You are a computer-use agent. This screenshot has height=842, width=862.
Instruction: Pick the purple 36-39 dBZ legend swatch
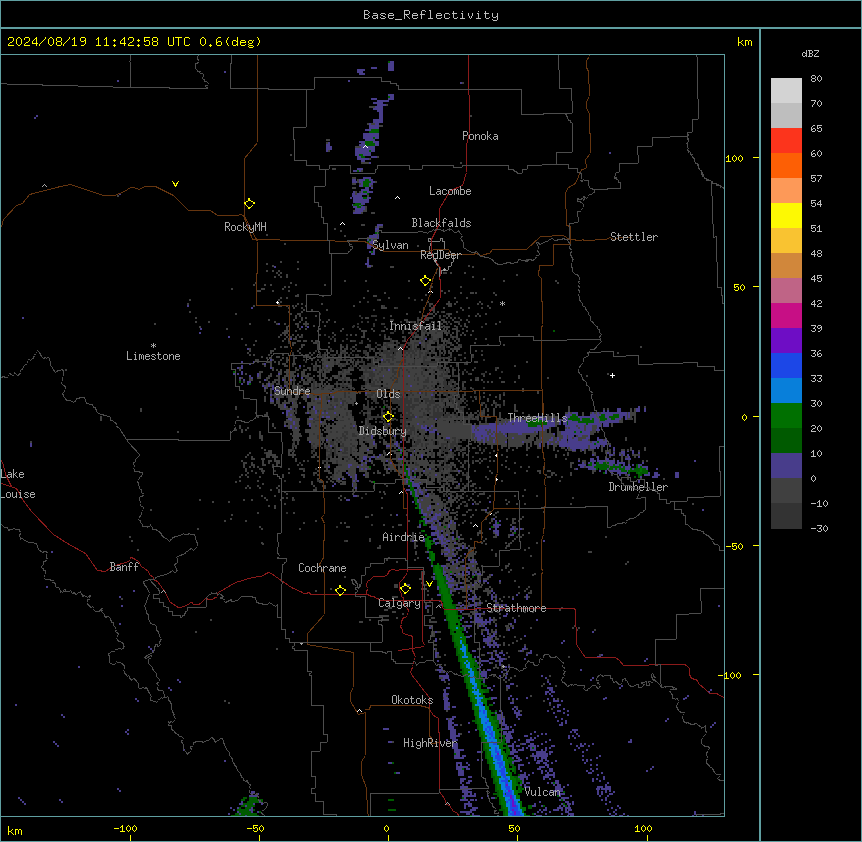[786, 341]
